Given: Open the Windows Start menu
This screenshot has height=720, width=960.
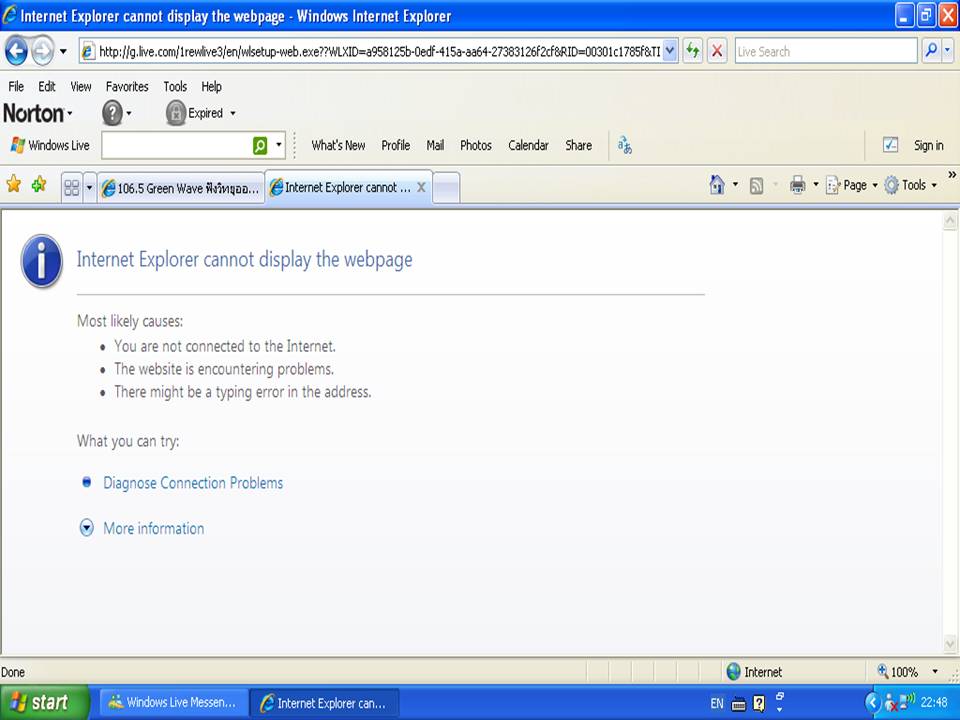Looking at the screenshot, I should tap(44, 702).
